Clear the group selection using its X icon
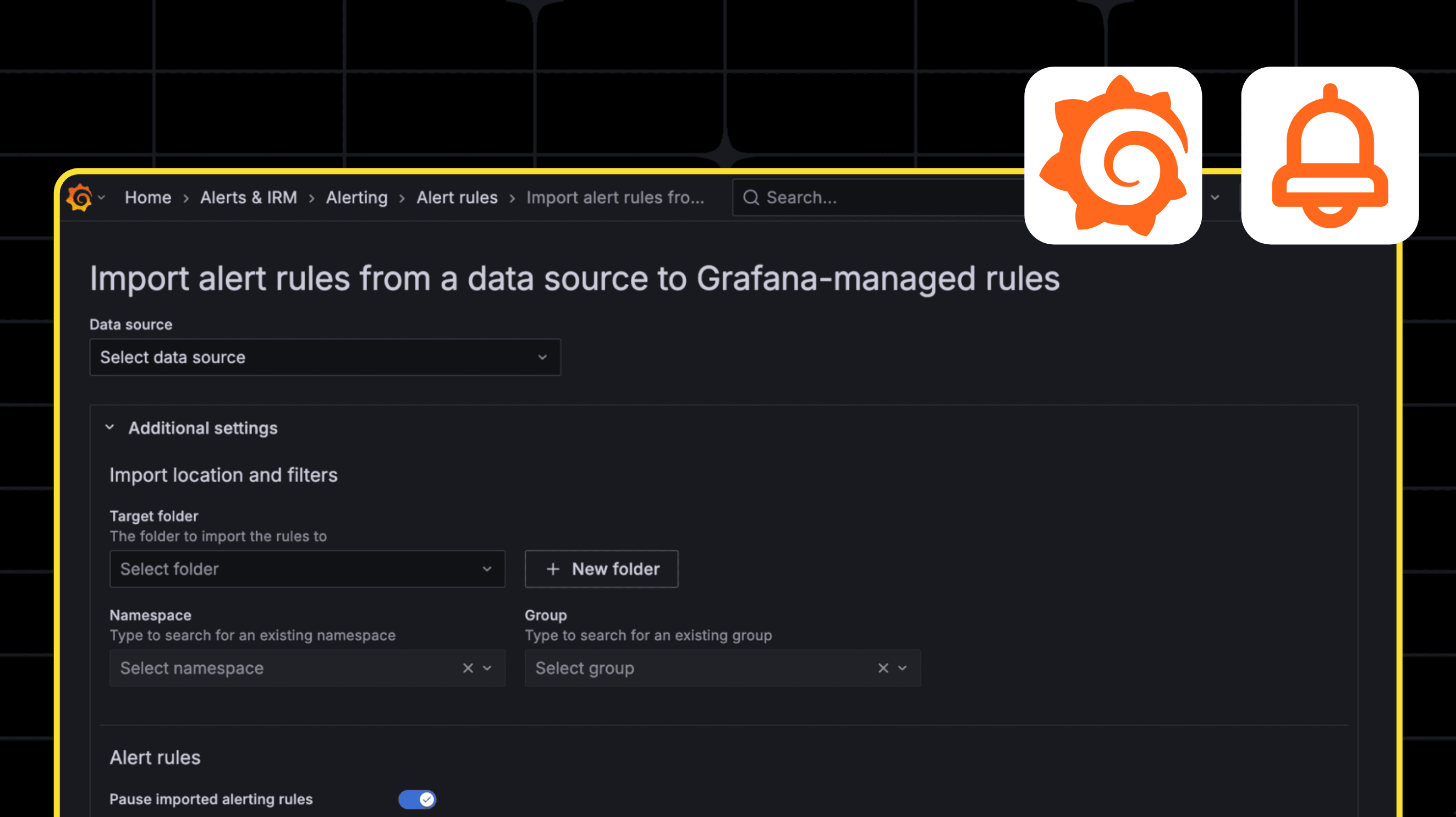 [x=883, y=668]
